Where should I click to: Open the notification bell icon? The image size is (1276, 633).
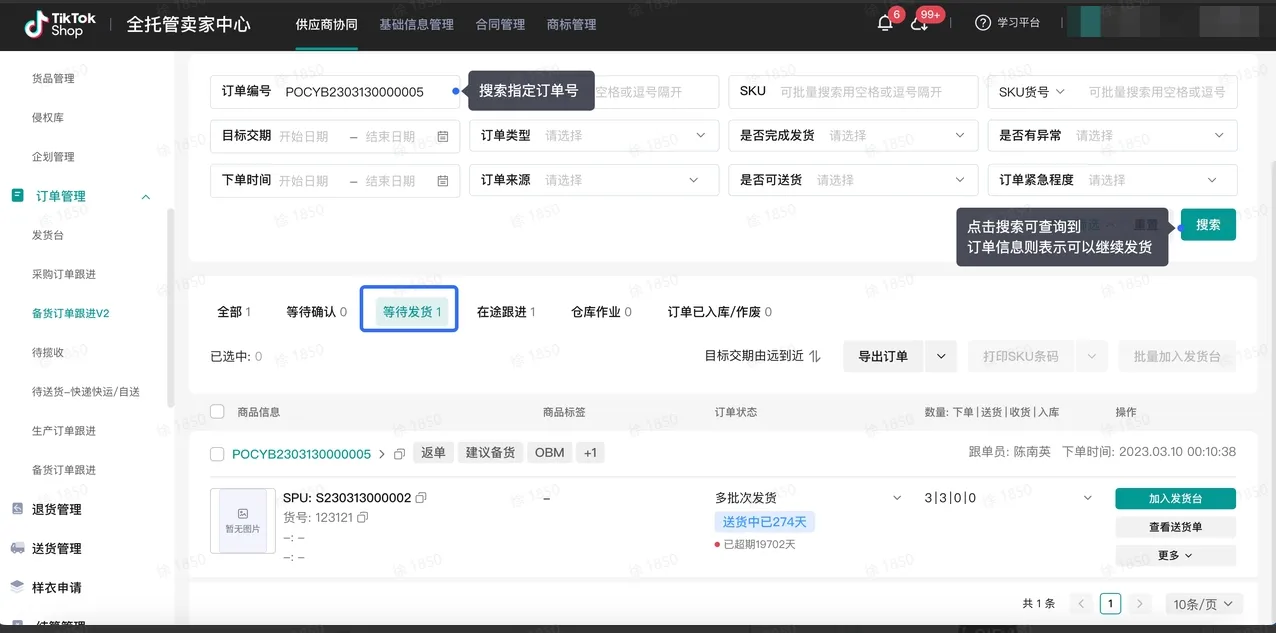[x=885, y=24]
